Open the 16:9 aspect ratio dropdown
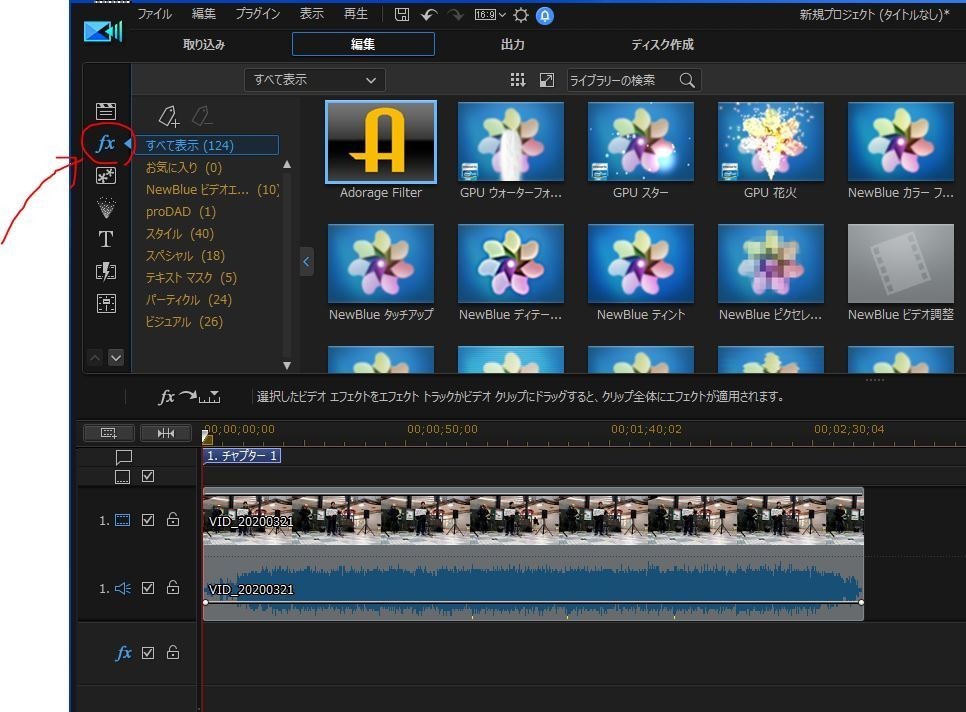The image size is (966, 712). (x=489, y=15)
